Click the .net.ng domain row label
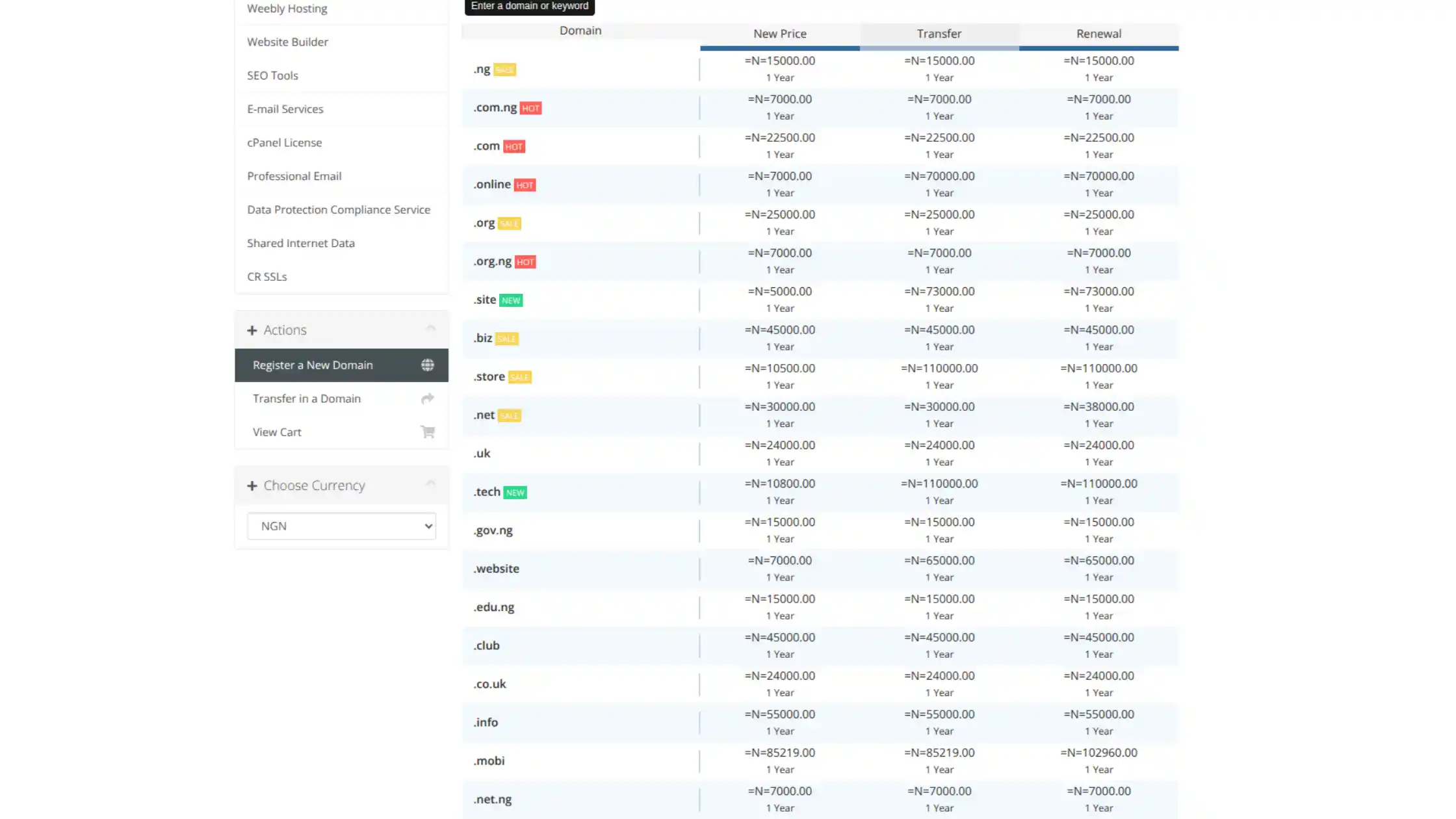 tap(492, 799)
